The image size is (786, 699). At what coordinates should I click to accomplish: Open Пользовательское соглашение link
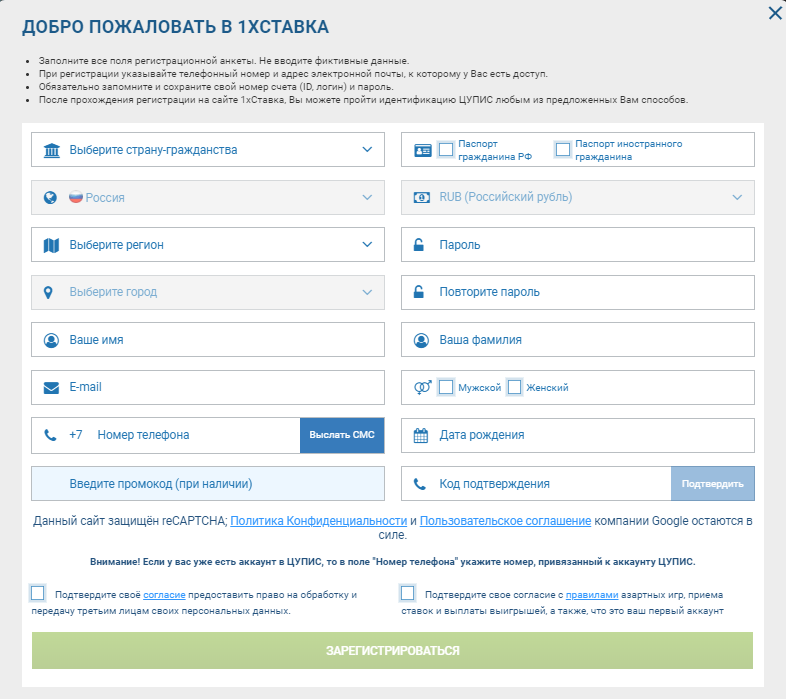click(505, 521)
